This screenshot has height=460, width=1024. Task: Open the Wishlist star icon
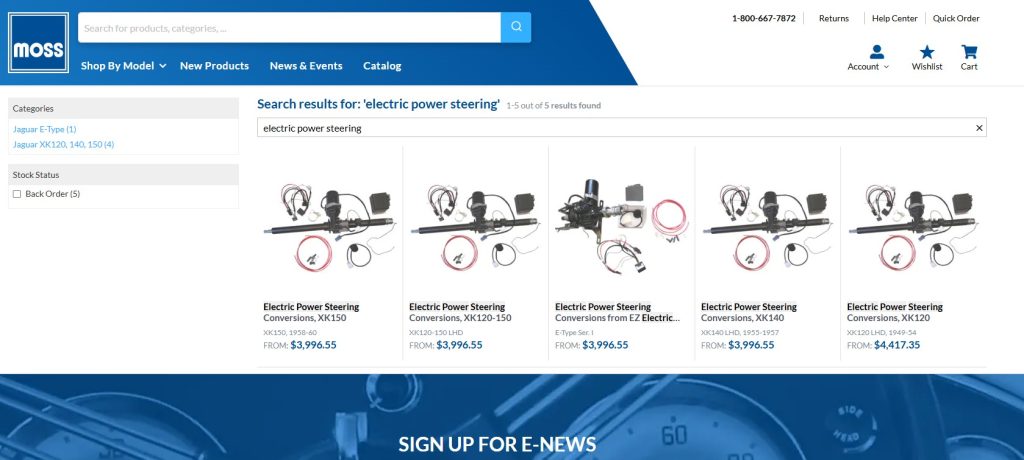927,52
